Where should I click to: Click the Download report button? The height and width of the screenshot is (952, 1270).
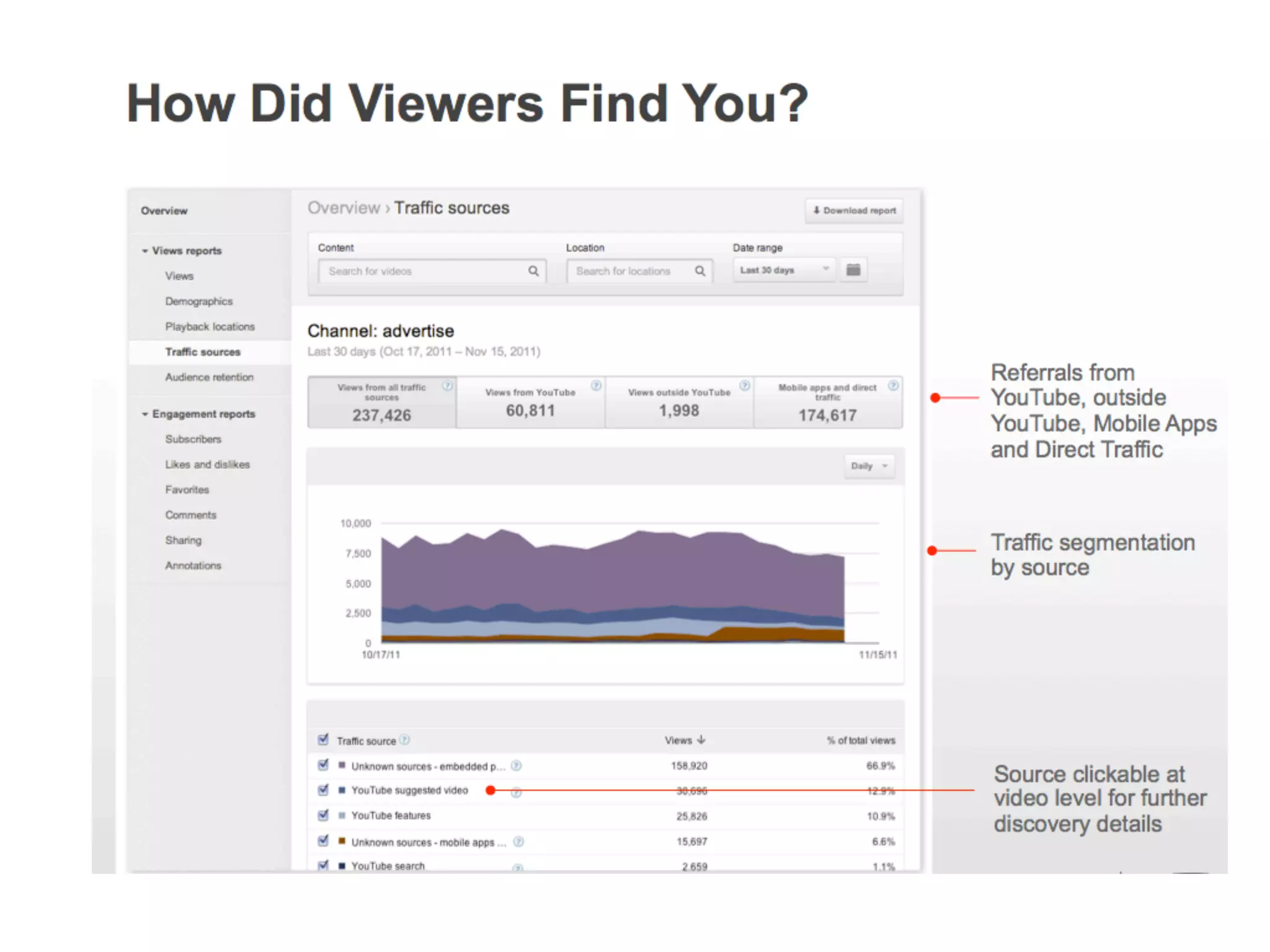[x=854, y=211]
